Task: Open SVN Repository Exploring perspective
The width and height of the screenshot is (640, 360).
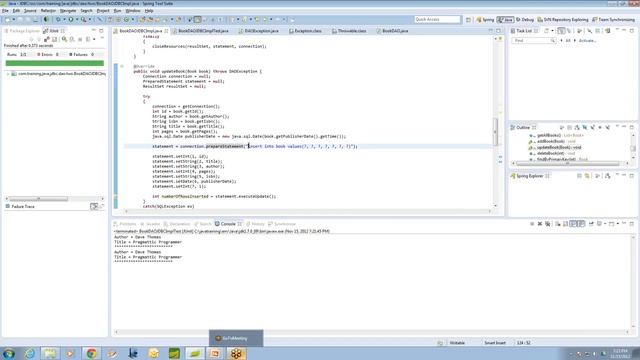Action: (563, 20)
